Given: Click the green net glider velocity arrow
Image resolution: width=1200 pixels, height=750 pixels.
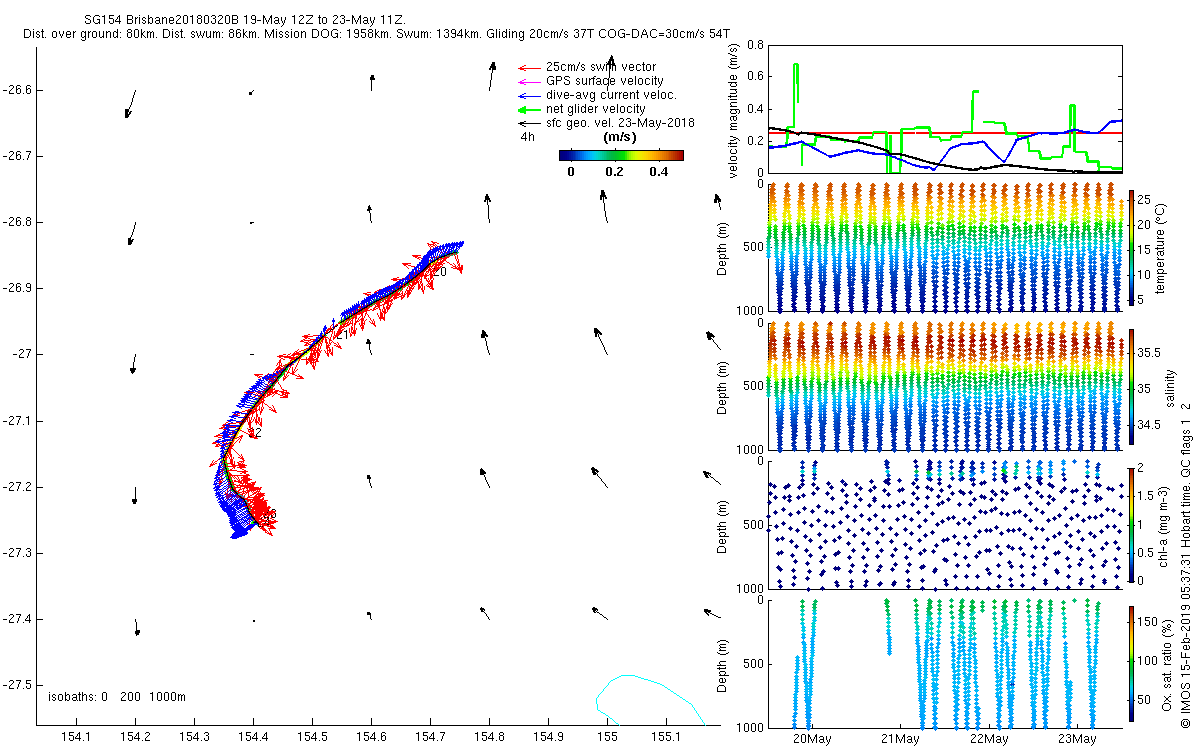Looking at the screenshot, I should tap(527, 109).
